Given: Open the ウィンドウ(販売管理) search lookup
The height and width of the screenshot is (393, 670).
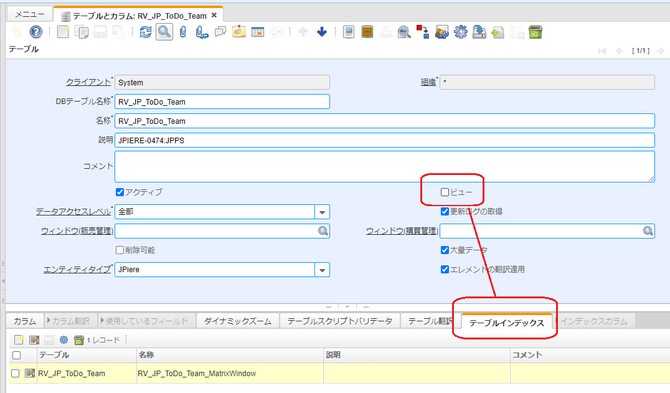Looking at the screenshot, I should (323, 231).
